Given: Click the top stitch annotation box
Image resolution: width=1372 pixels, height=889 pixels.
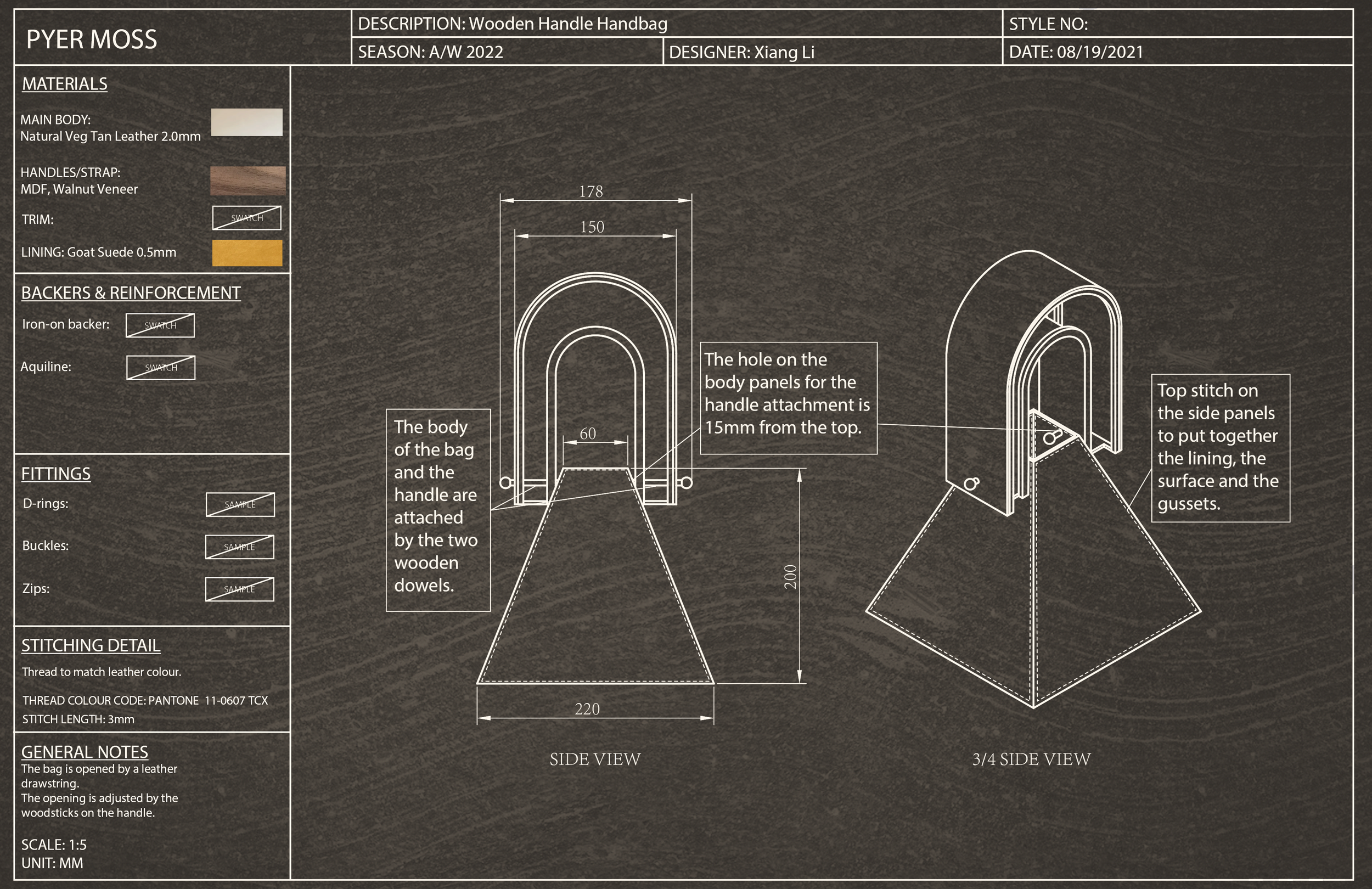Looking at the screenshot, I should [1220, 448].
